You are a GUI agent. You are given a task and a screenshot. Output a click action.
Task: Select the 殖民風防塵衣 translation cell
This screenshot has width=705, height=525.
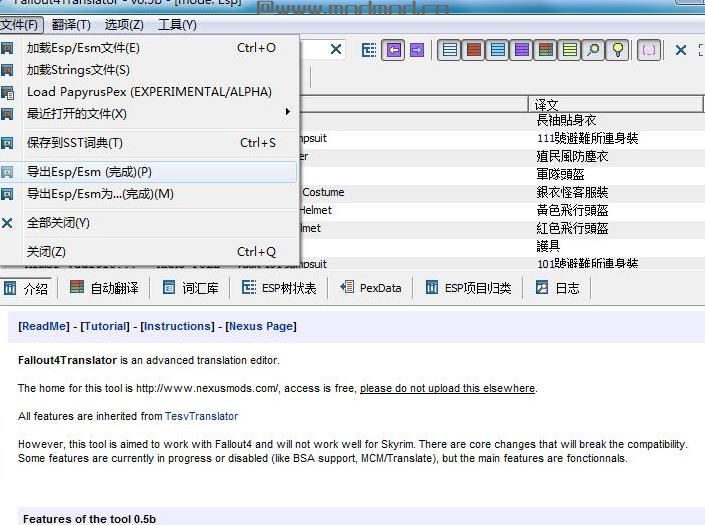[x=617, y=156]
